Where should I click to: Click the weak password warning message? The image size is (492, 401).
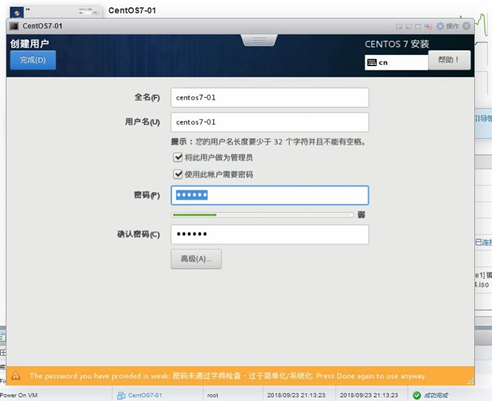click(x=228, y=376)
